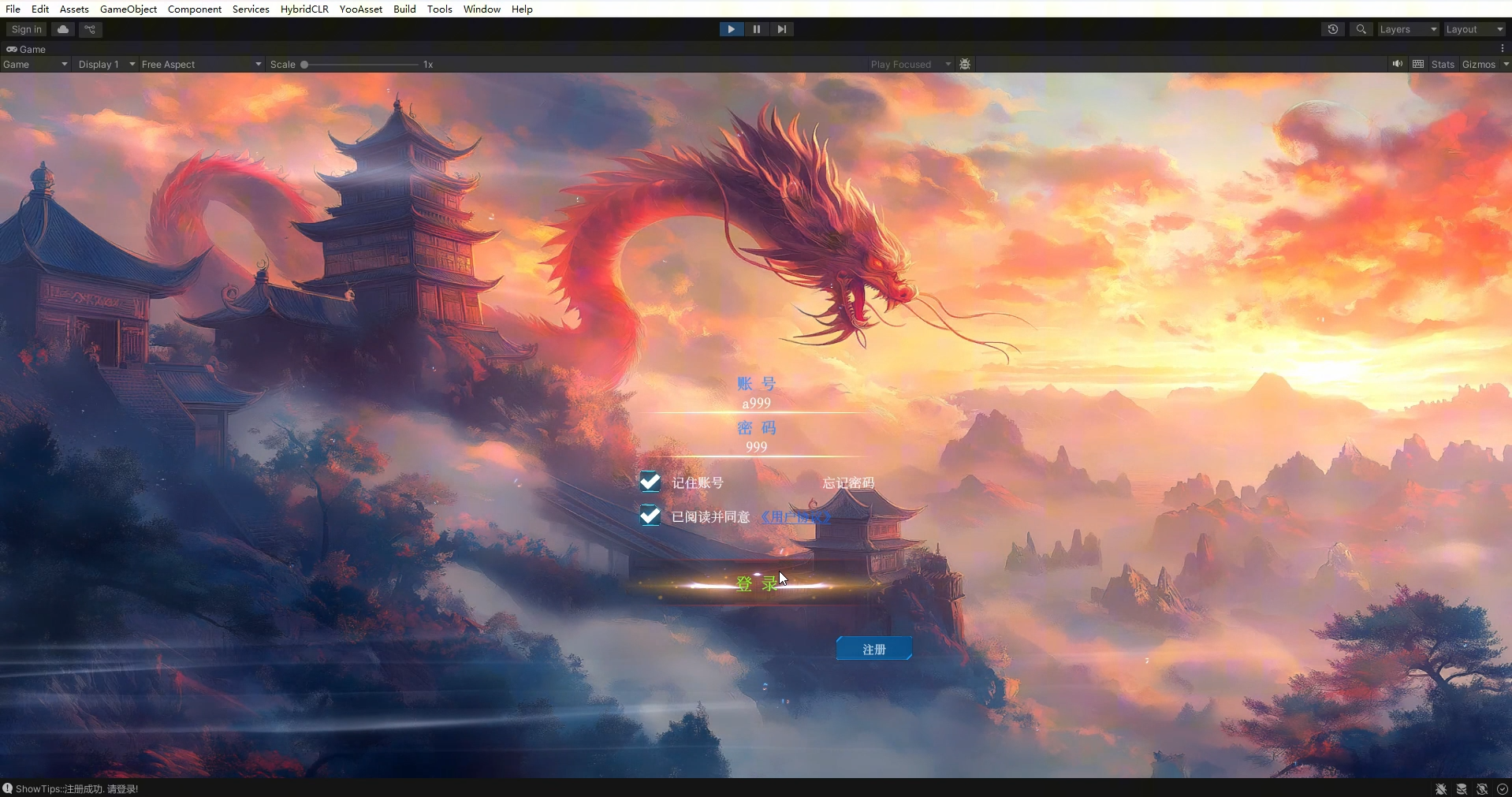The width and height of the screenshot is (1512, 797).
Task: Mute audio with the Game view speaker icon
Action: (x=1397, y=64)
